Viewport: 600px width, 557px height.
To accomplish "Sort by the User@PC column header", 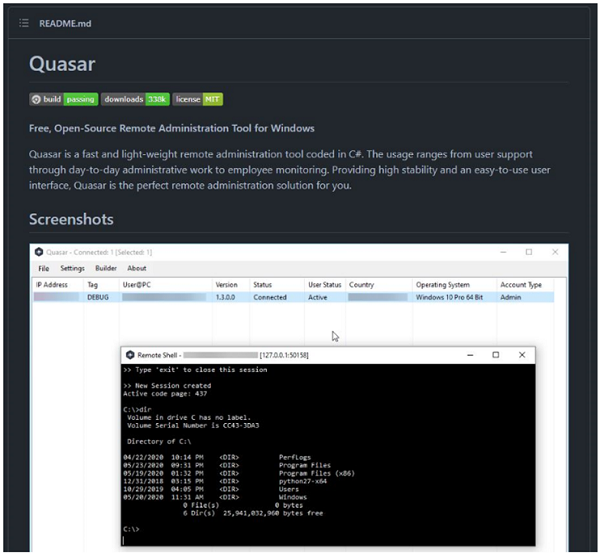I will pos(137,285).
